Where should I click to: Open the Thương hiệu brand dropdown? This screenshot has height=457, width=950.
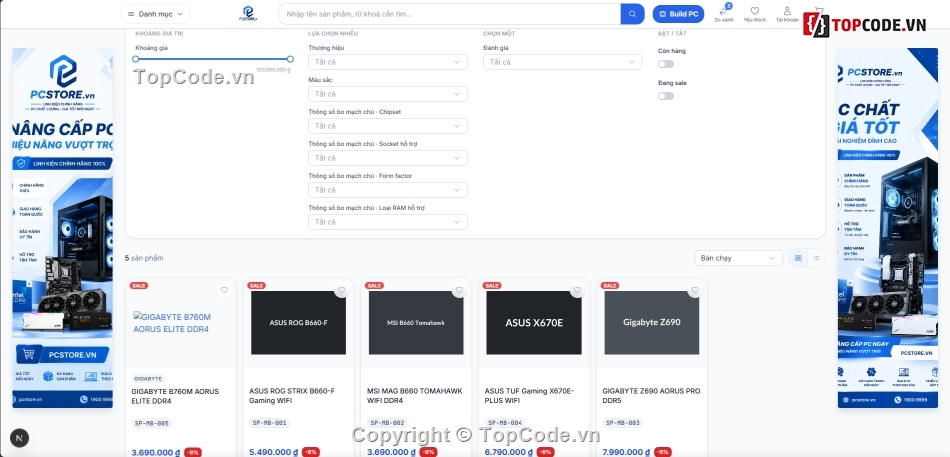[388, 62]
